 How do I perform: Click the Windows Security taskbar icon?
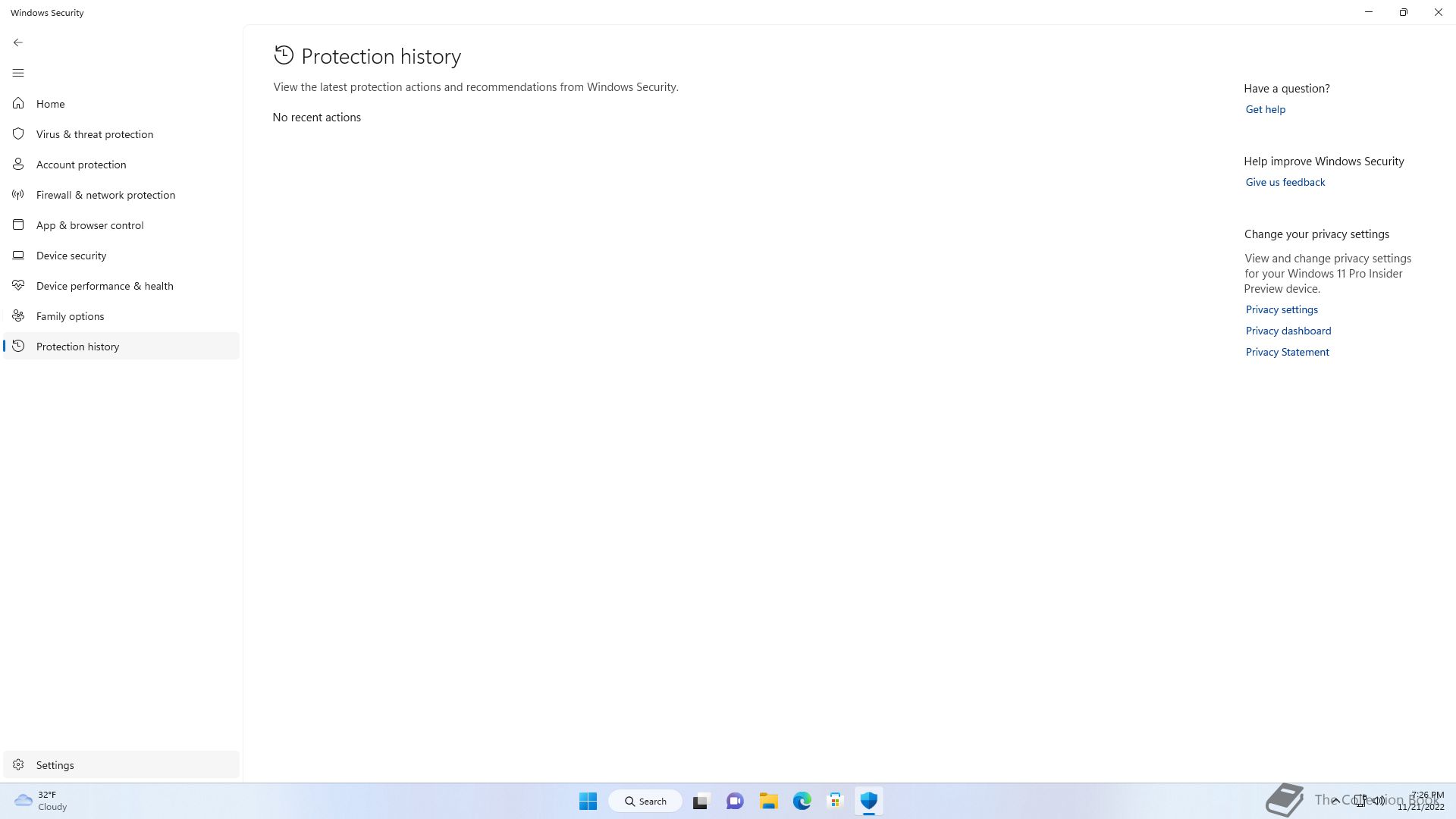[x=868, y=801]
